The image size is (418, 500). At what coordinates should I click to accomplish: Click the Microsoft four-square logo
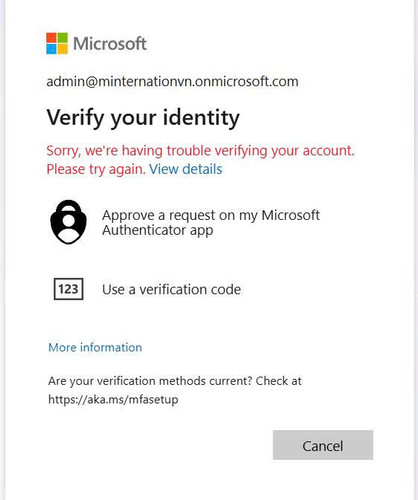(x=57, y=43)
